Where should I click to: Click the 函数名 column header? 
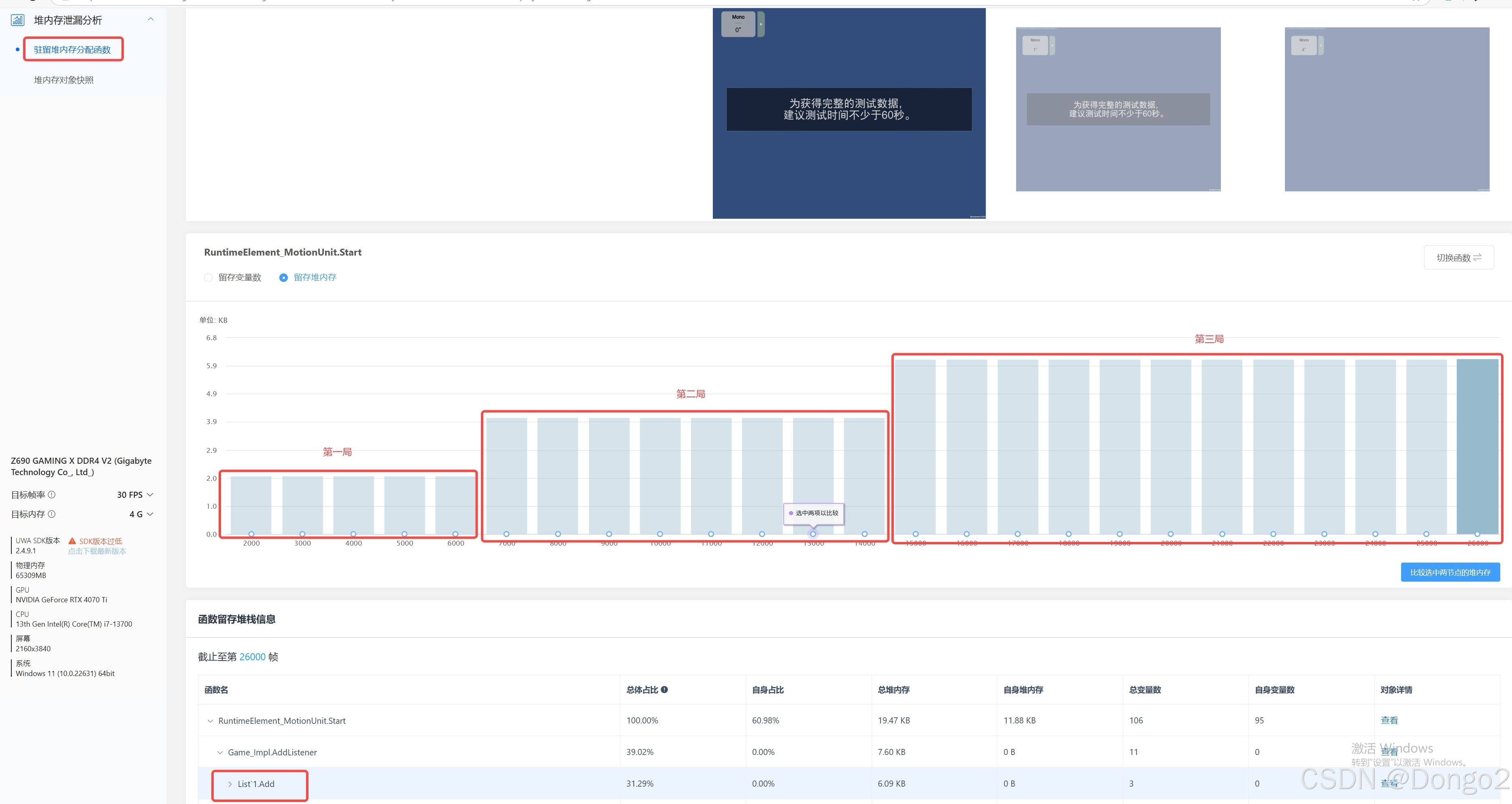[x=216, y=689]
